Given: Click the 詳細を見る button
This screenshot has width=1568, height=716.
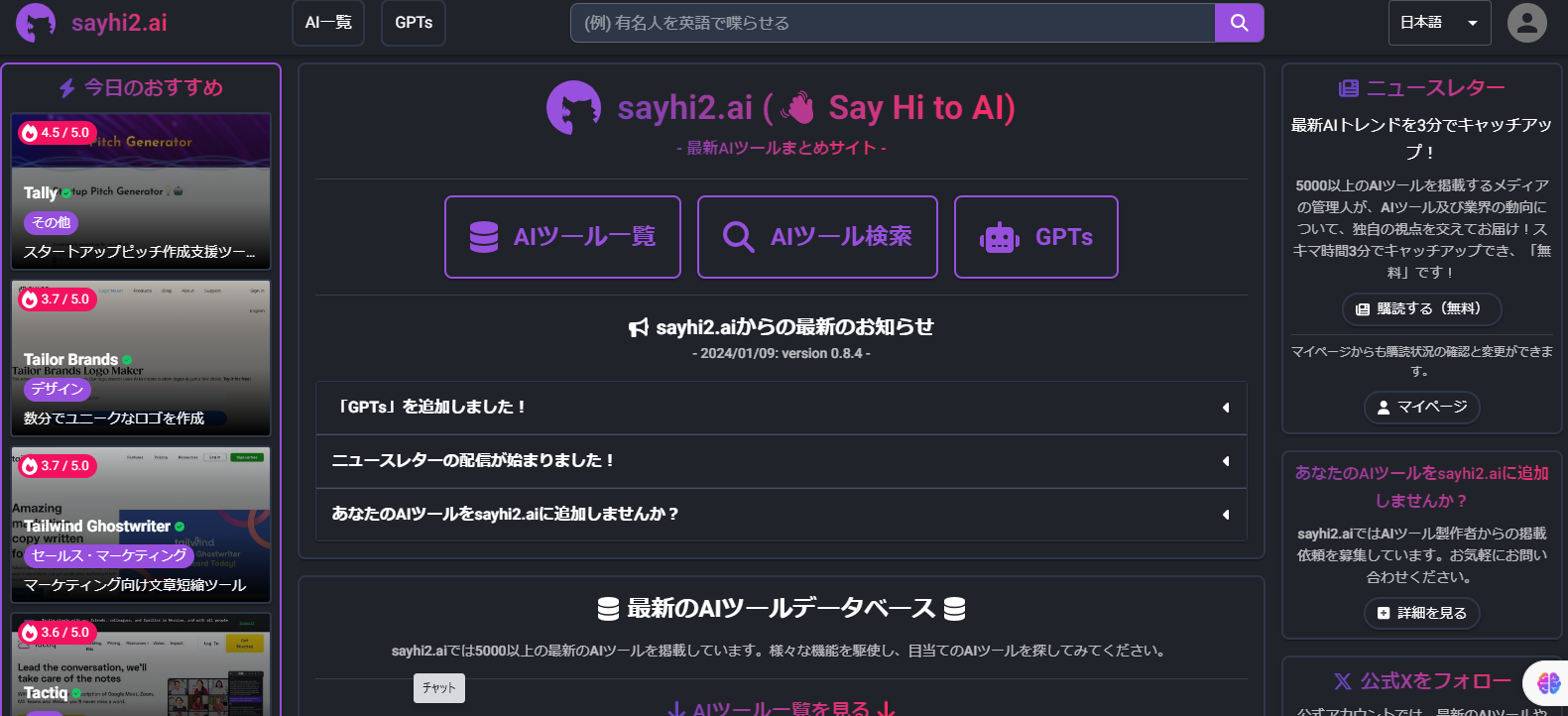Looking at the screenshot, I should click(x=1421, y=613).
